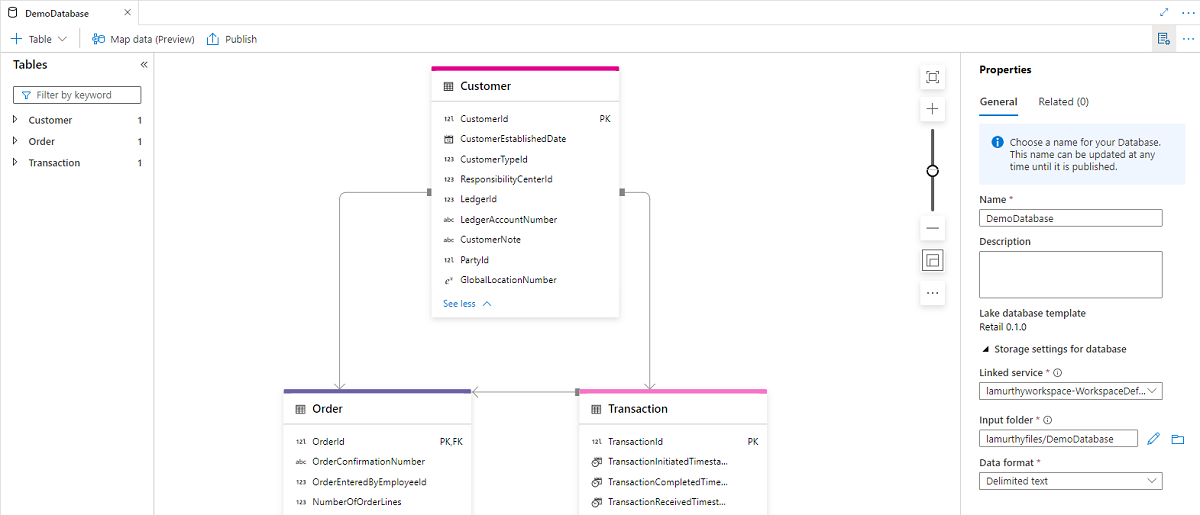Switch to the Related (0) tab
This screenshot has height=515, width=1200.
(1063, 102)
